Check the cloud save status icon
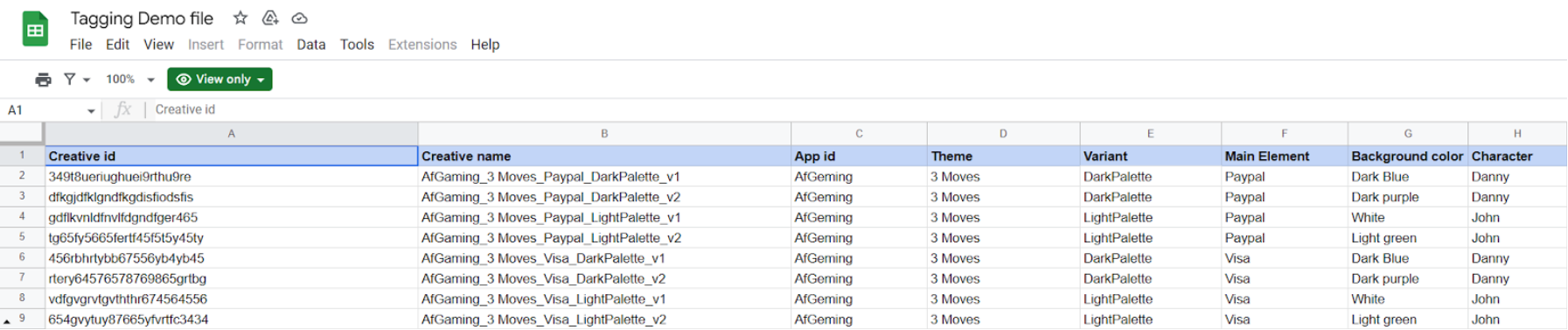Image resolution: width=1568 pixels, height=330 pixels. pos(299,18)
